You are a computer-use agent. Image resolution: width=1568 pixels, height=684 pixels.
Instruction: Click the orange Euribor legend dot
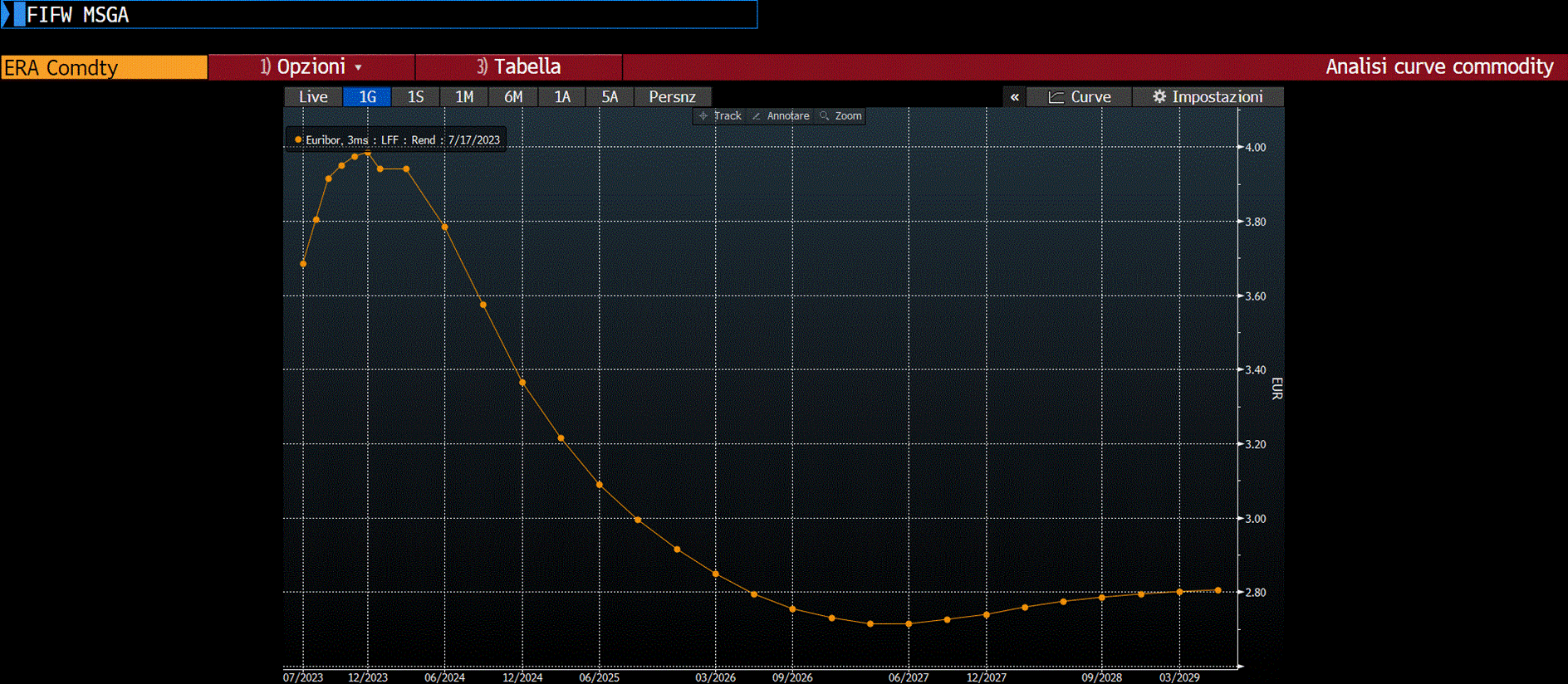pos(298,140)
